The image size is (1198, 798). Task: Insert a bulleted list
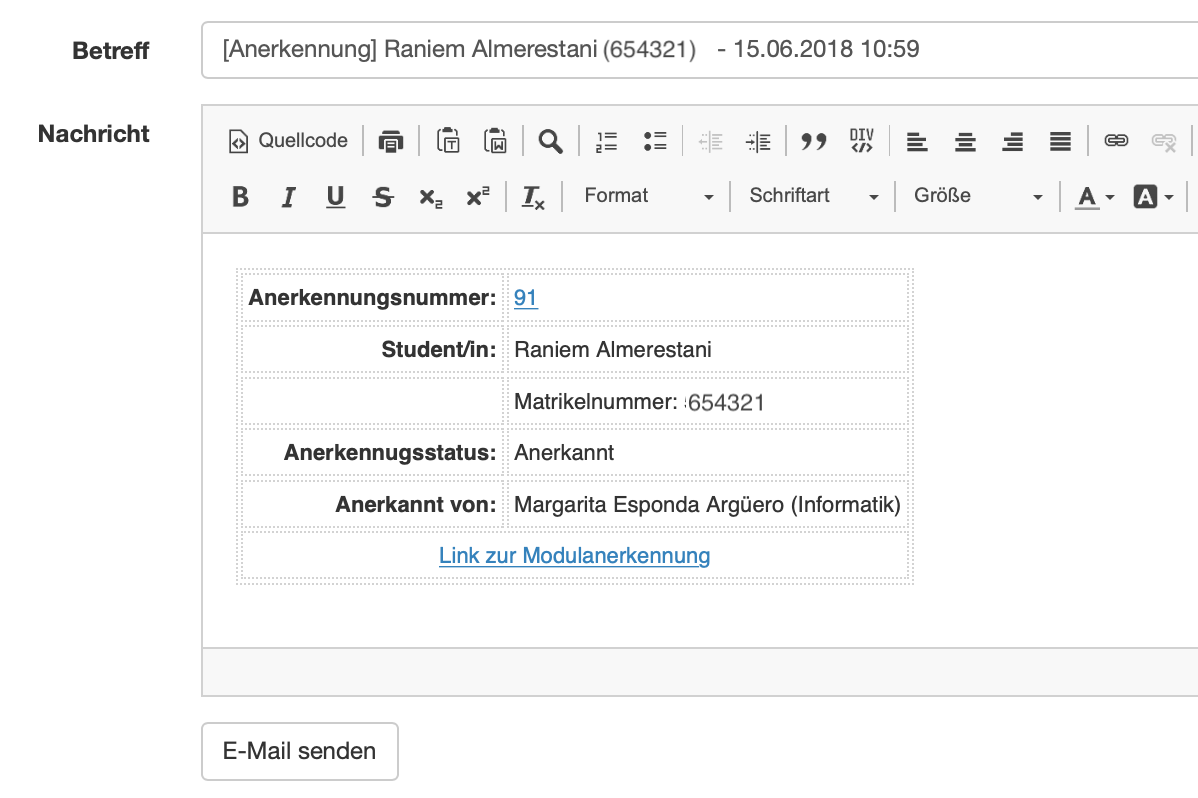655,141
